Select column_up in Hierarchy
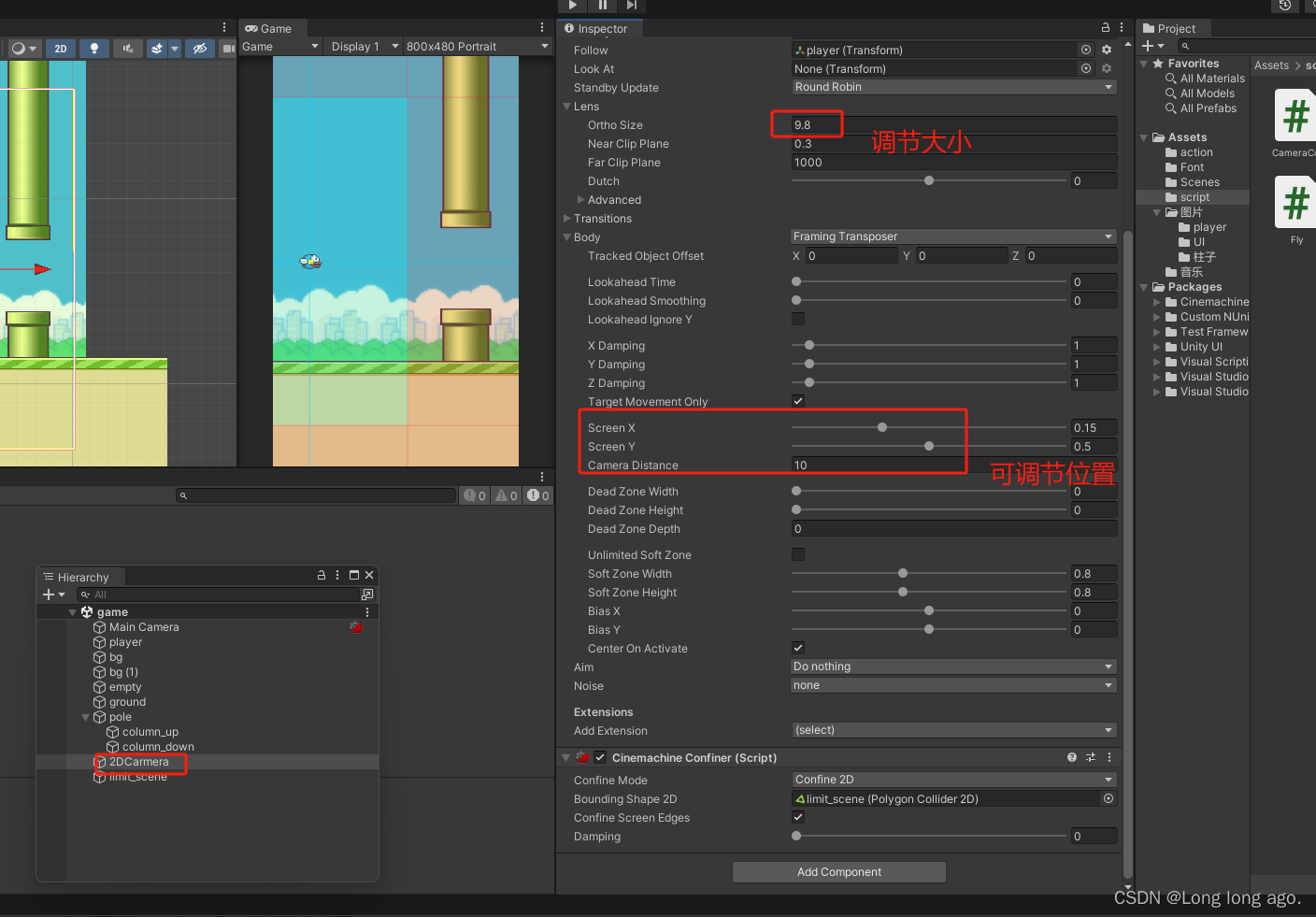This screenshot has width=1316, height=917. (x=150, y=732)
